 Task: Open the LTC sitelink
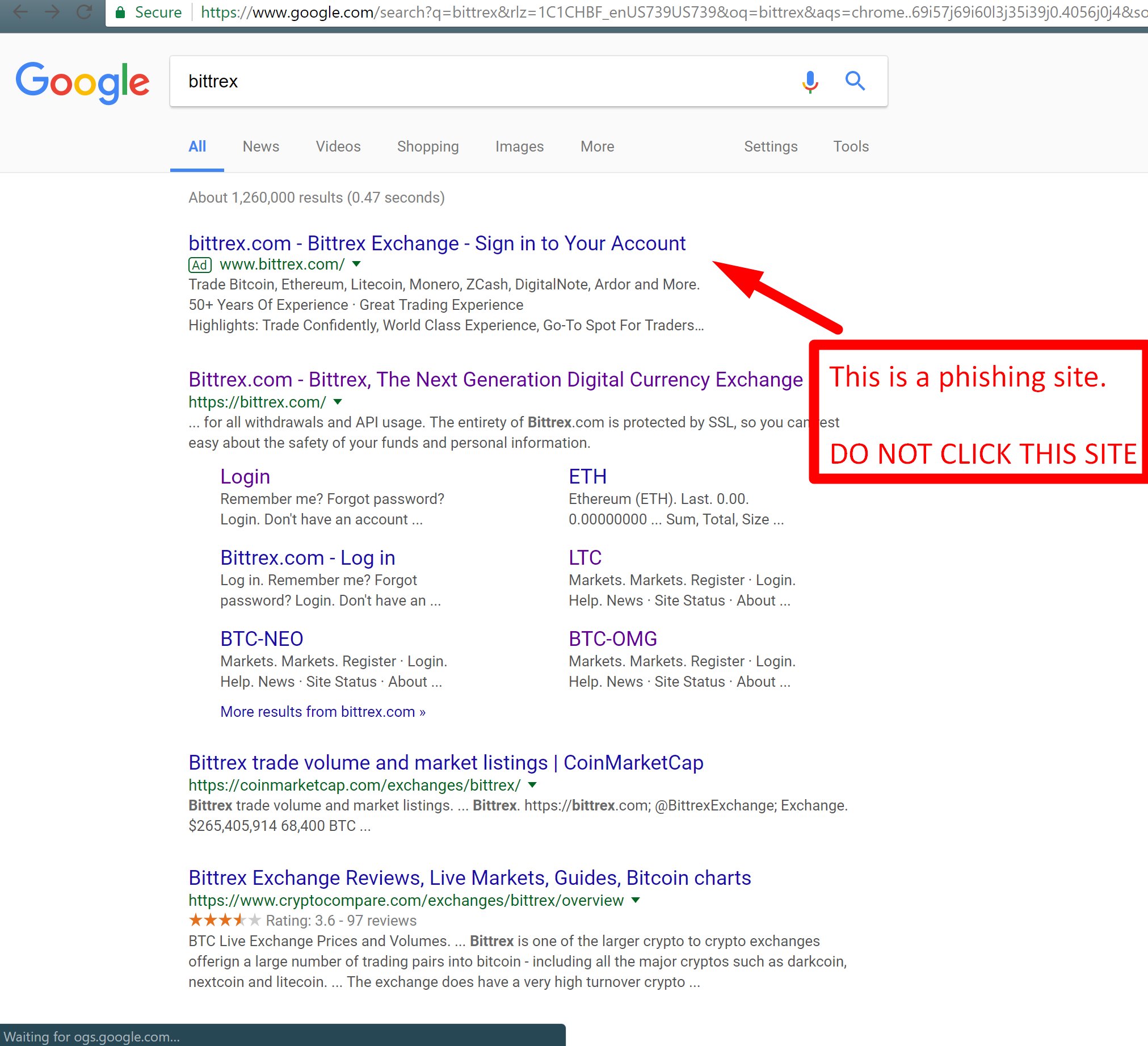point(585,558)
